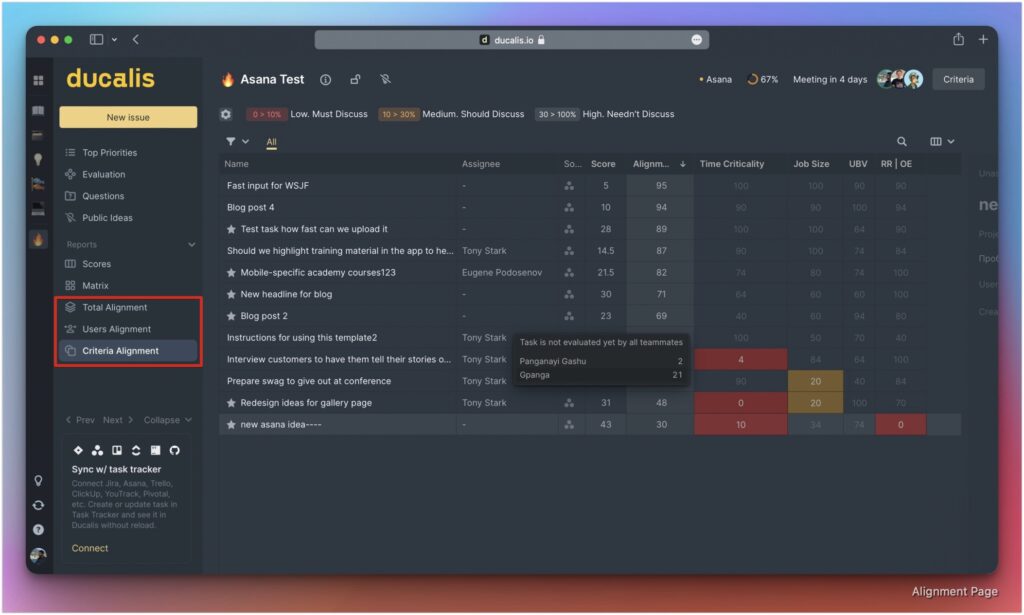Toggle star on Mobile-specific academy courses123
This screenshot has height=615, width=1024.
(231, 273)
